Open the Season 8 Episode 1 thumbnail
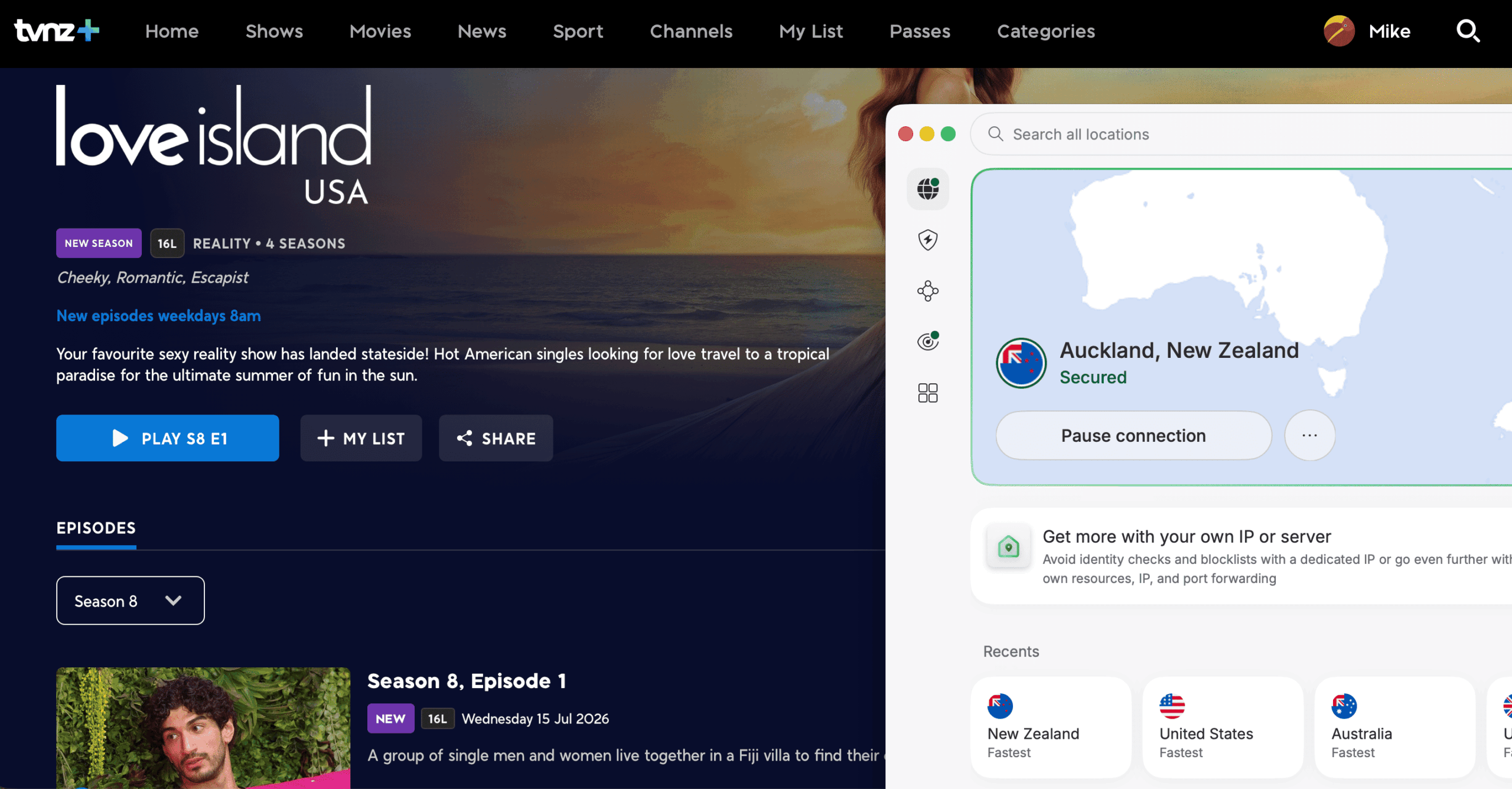This screenshot has height=789, width=1512. (x=203, y=728)
